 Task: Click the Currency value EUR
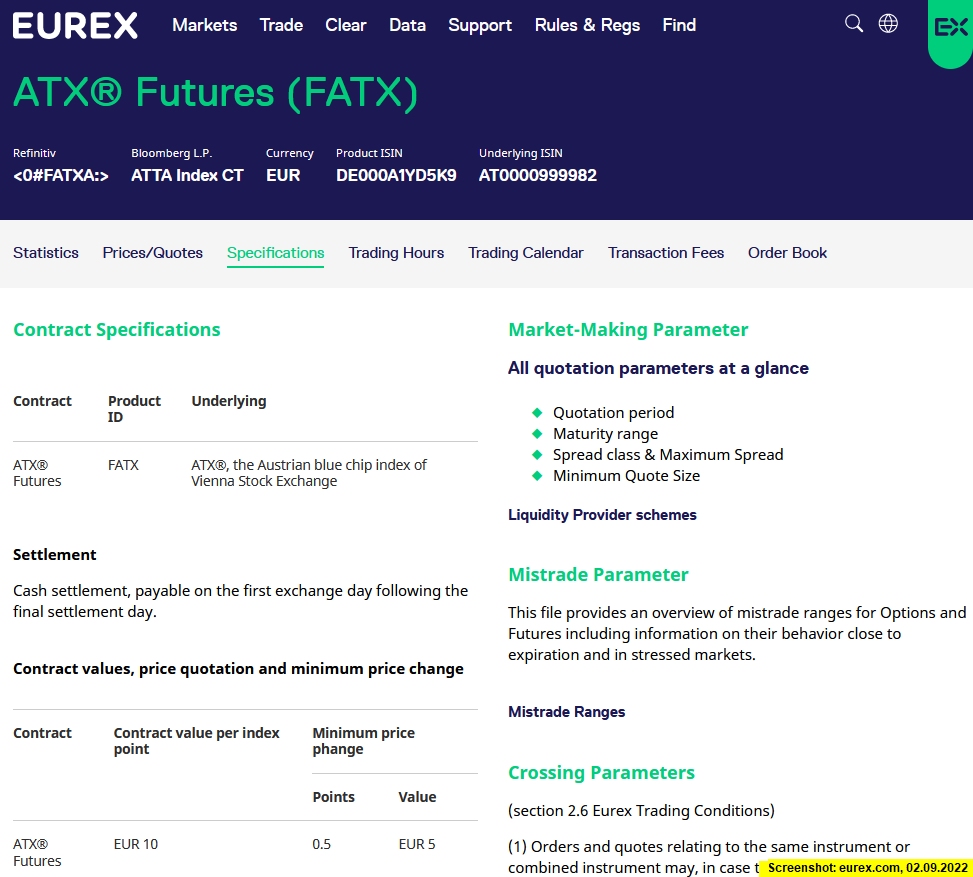click(x=283, y=176)
